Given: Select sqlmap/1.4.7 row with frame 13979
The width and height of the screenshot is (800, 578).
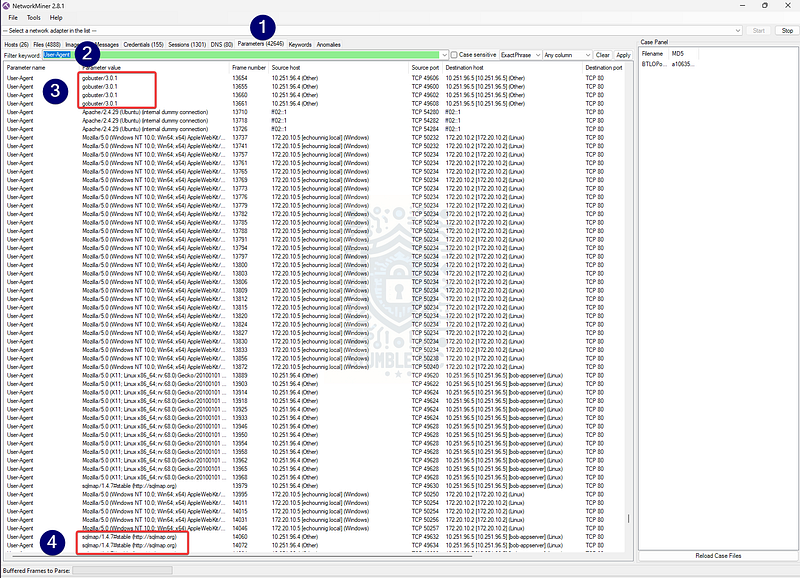Looking at the screenshot, I should pyautogui.click(x=314, y=486).
